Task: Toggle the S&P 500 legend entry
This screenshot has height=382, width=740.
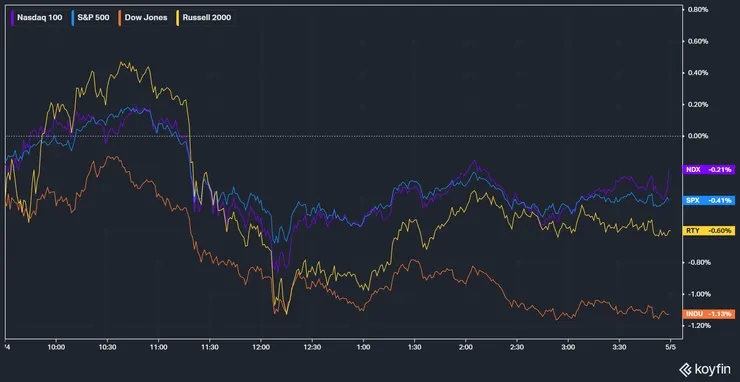Action: [91, 18]
